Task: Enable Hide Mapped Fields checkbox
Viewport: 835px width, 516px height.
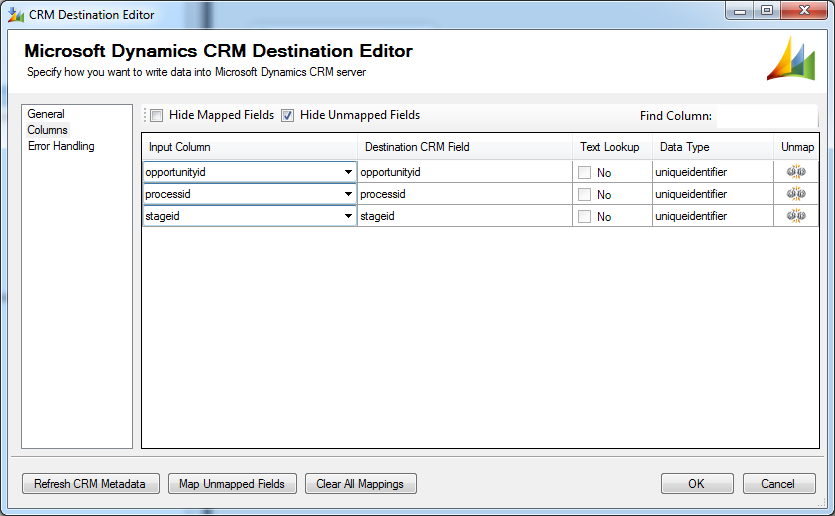Action: [157, 116]
